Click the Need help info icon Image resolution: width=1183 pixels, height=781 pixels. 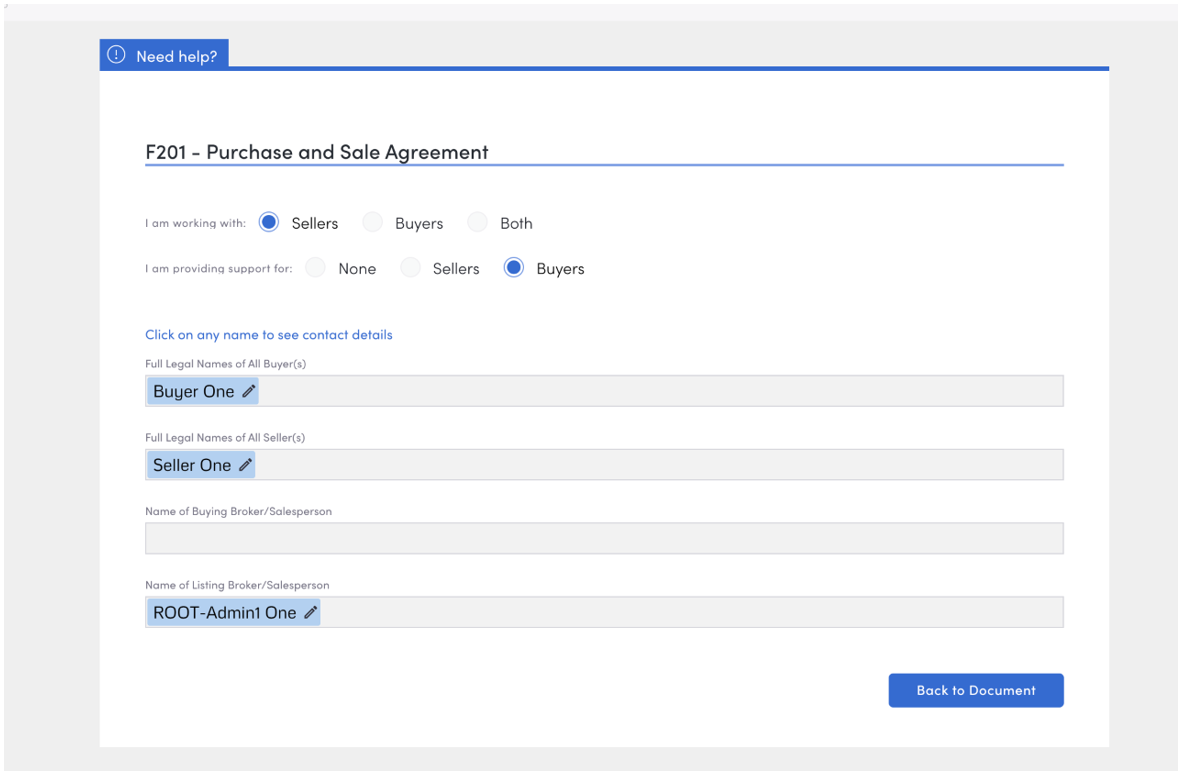tap(116, 55)
